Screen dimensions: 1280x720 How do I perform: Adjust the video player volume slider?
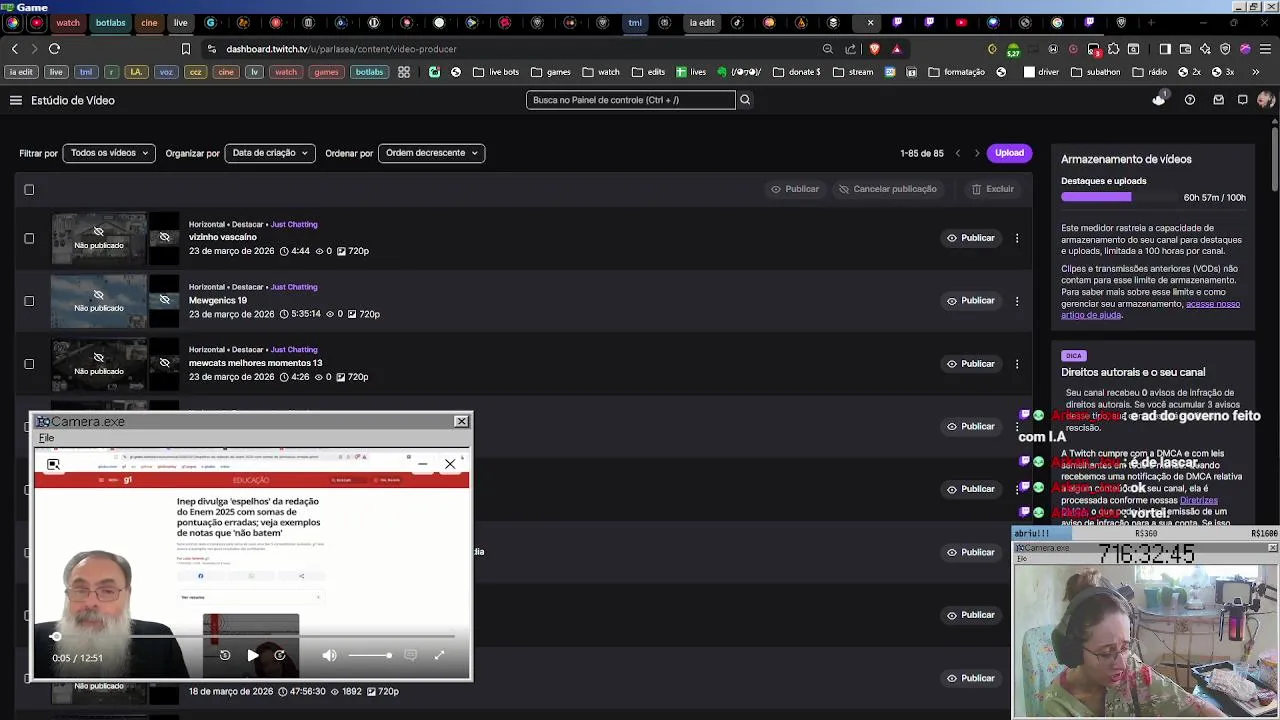point(370,656)
